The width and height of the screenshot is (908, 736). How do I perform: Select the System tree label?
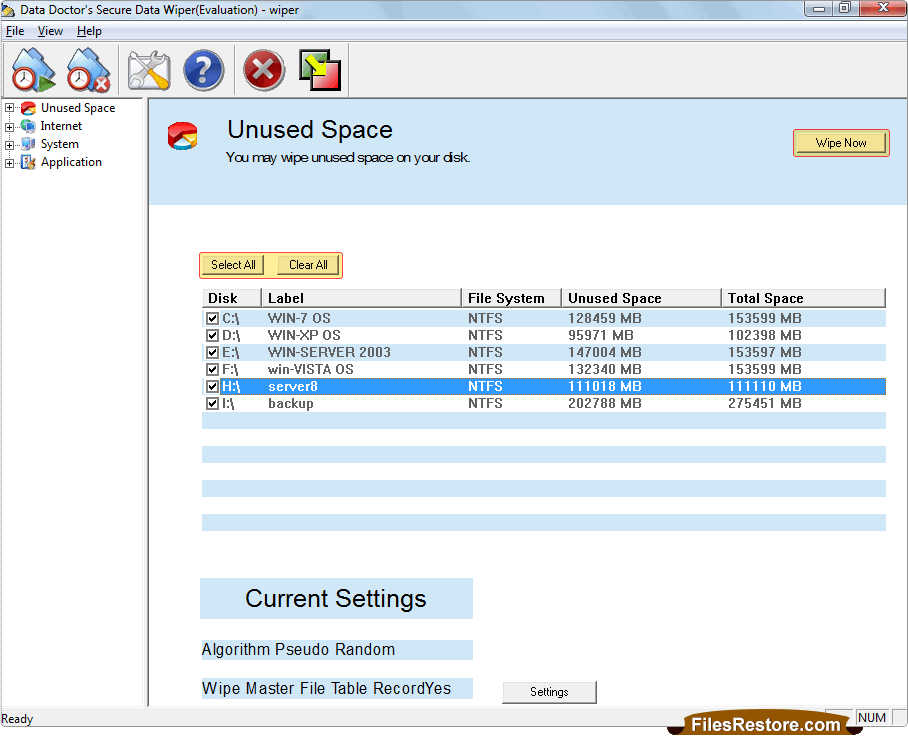click(x=59, y=144)
